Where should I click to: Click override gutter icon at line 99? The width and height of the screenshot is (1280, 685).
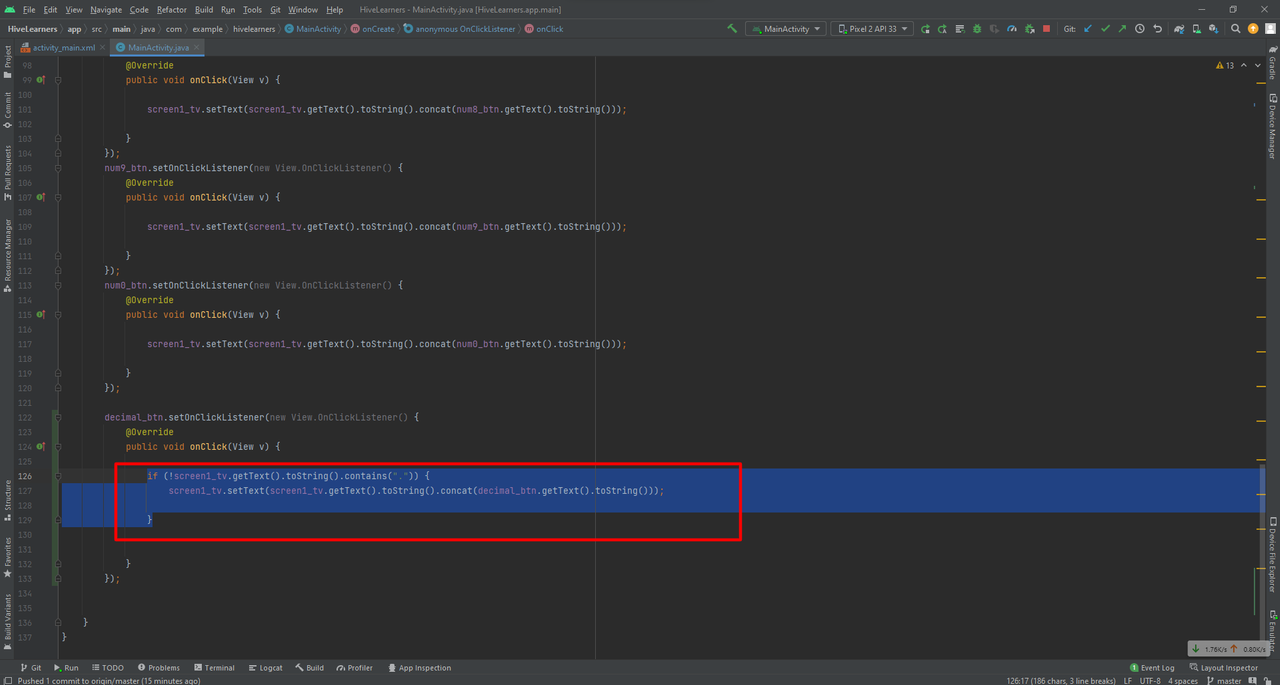(41, 79)
